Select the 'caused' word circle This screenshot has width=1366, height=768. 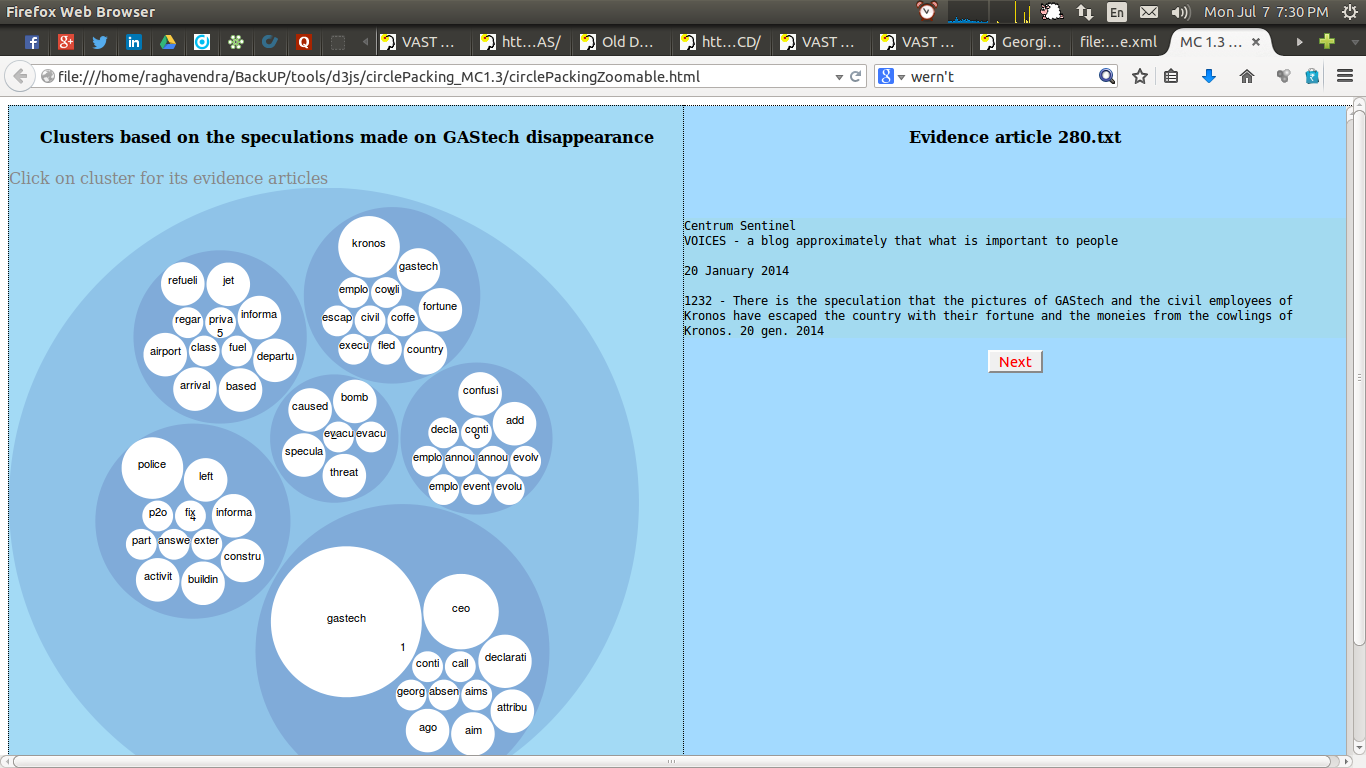tap(310, 409)
